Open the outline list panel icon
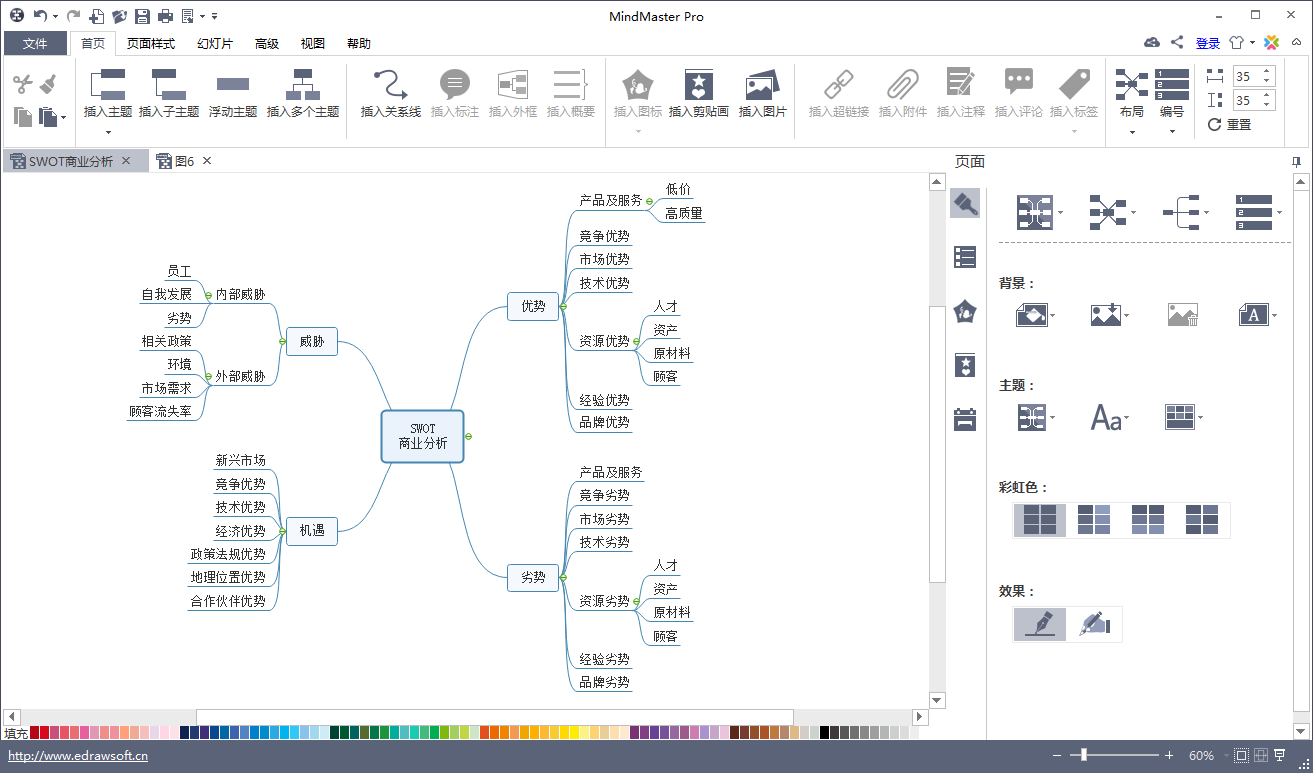Screen dimensions: 1313x773 pyautogui.click(x=965, y=257)
